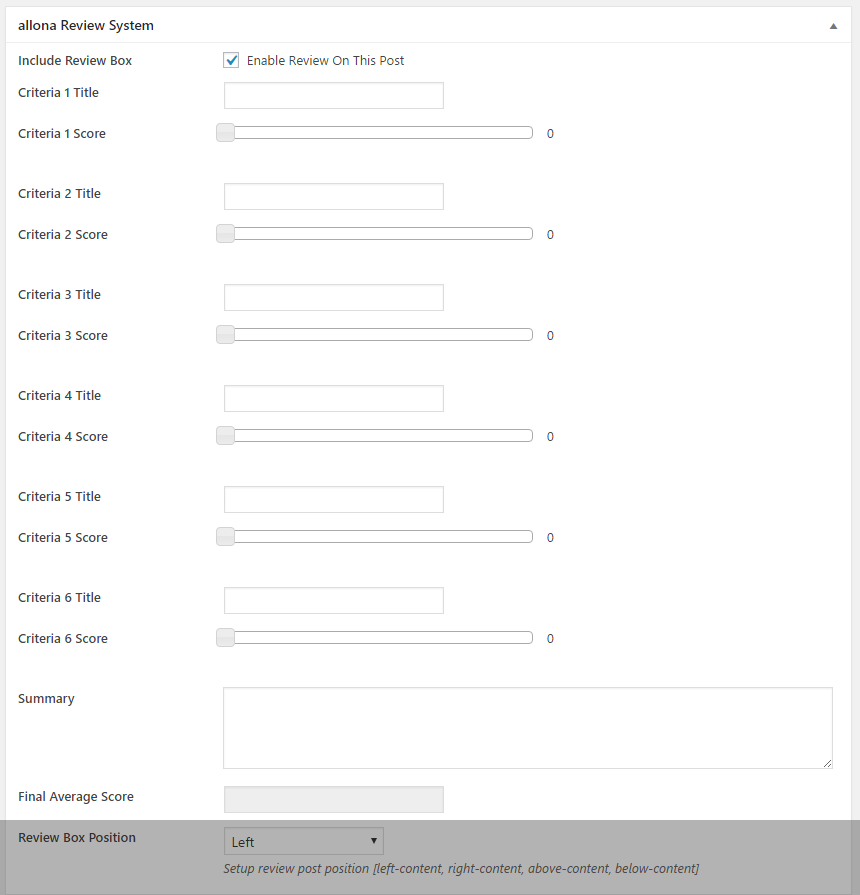The width and height of the screenshot is (860, 895).
Task: Click the Criteria 5 Score slider handle
Action: (226, 537)
